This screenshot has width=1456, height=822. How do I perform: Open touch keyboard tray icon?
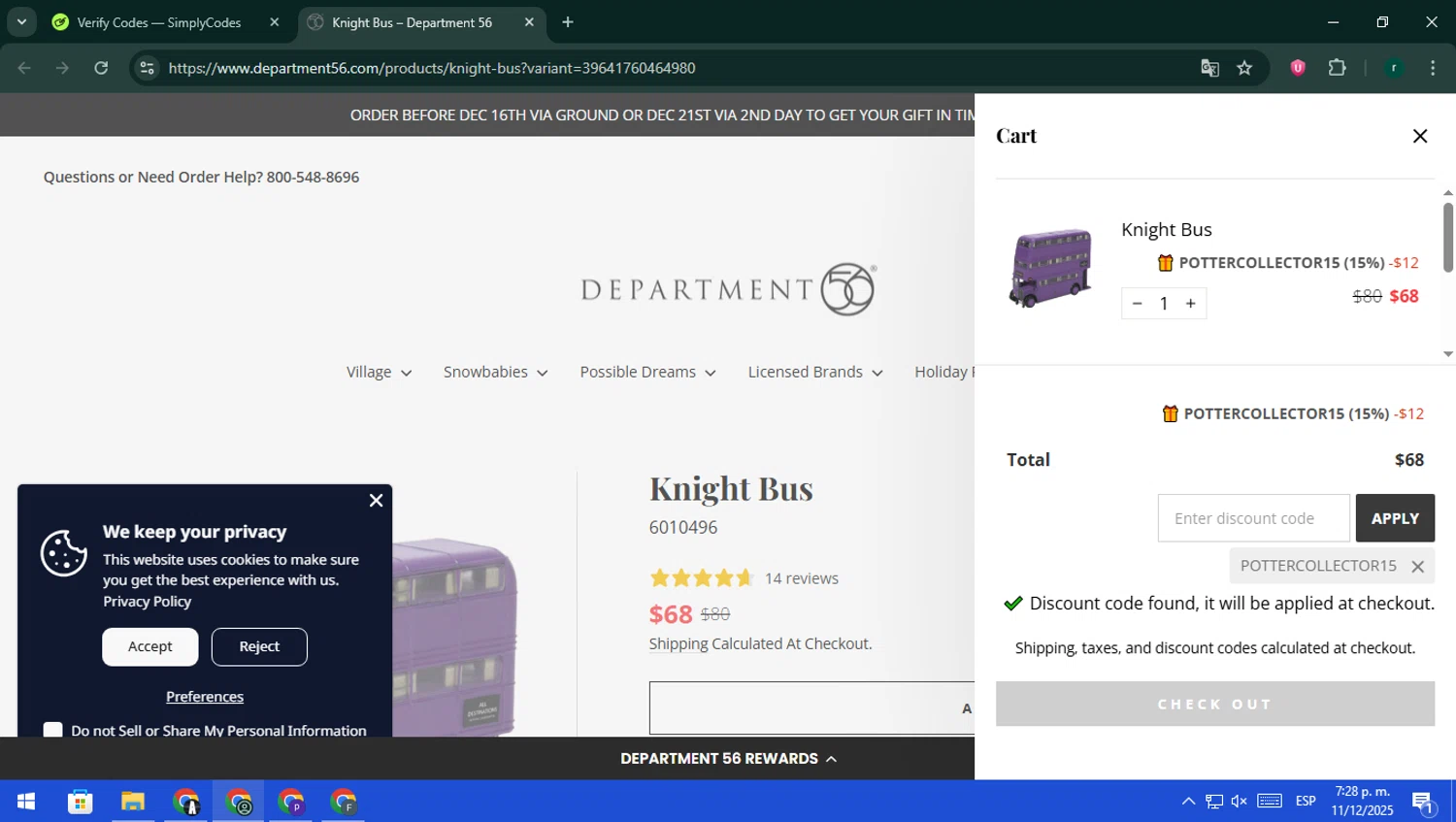pyautogui.click(x=1270, y=802)
